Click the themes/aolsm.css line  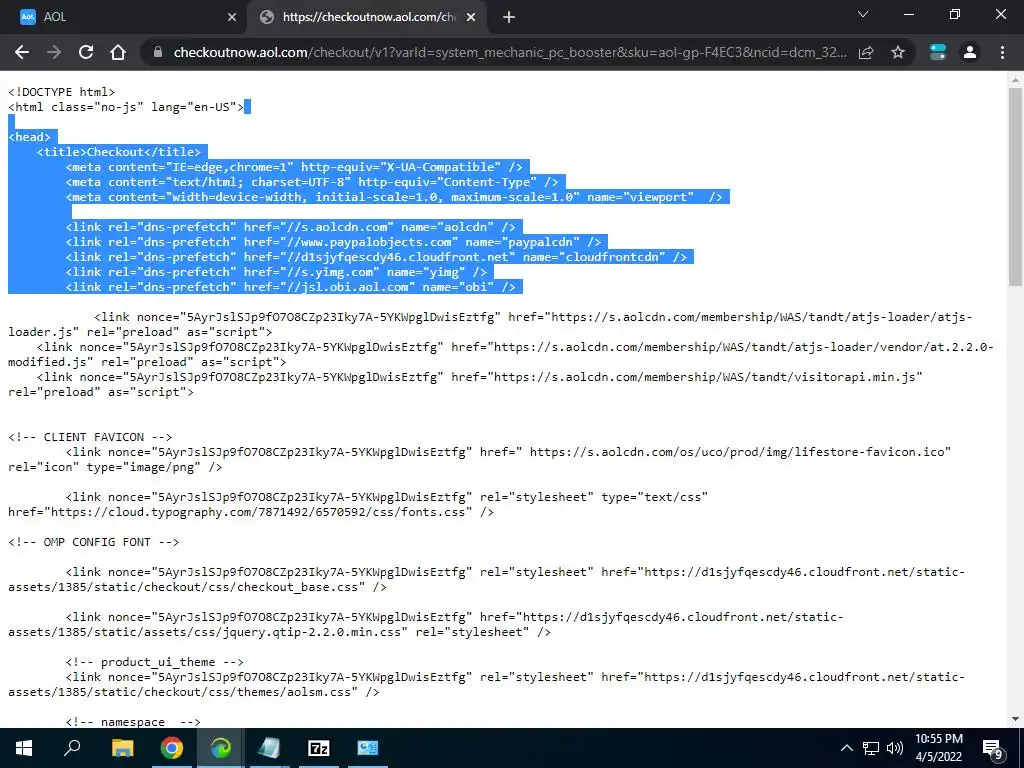[193, 693]
